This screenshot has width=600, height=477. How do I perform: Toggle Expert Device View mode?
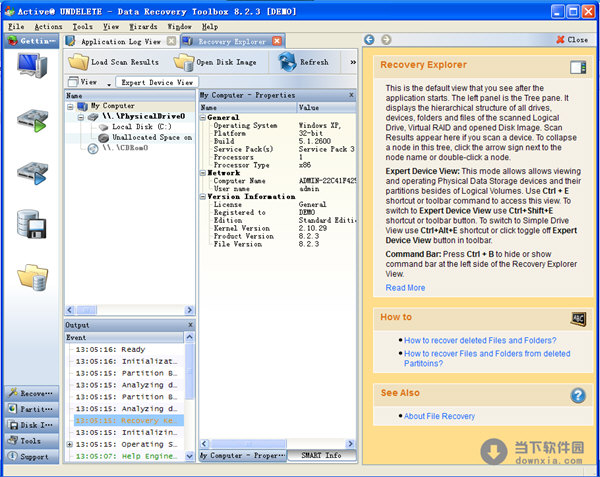(157, 82)
